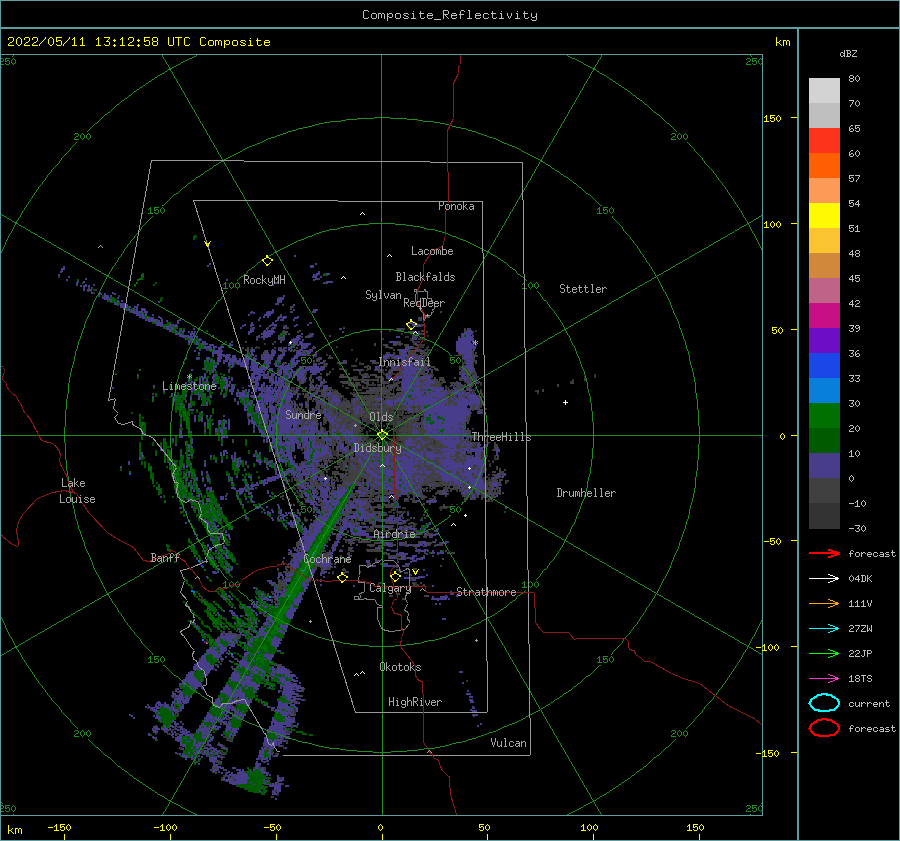Image resolution: width=900 pixels, height=841 pixels.
Task: Click the radar site diamond between Olds and Didsbury
Action: [x=382, y=435]
